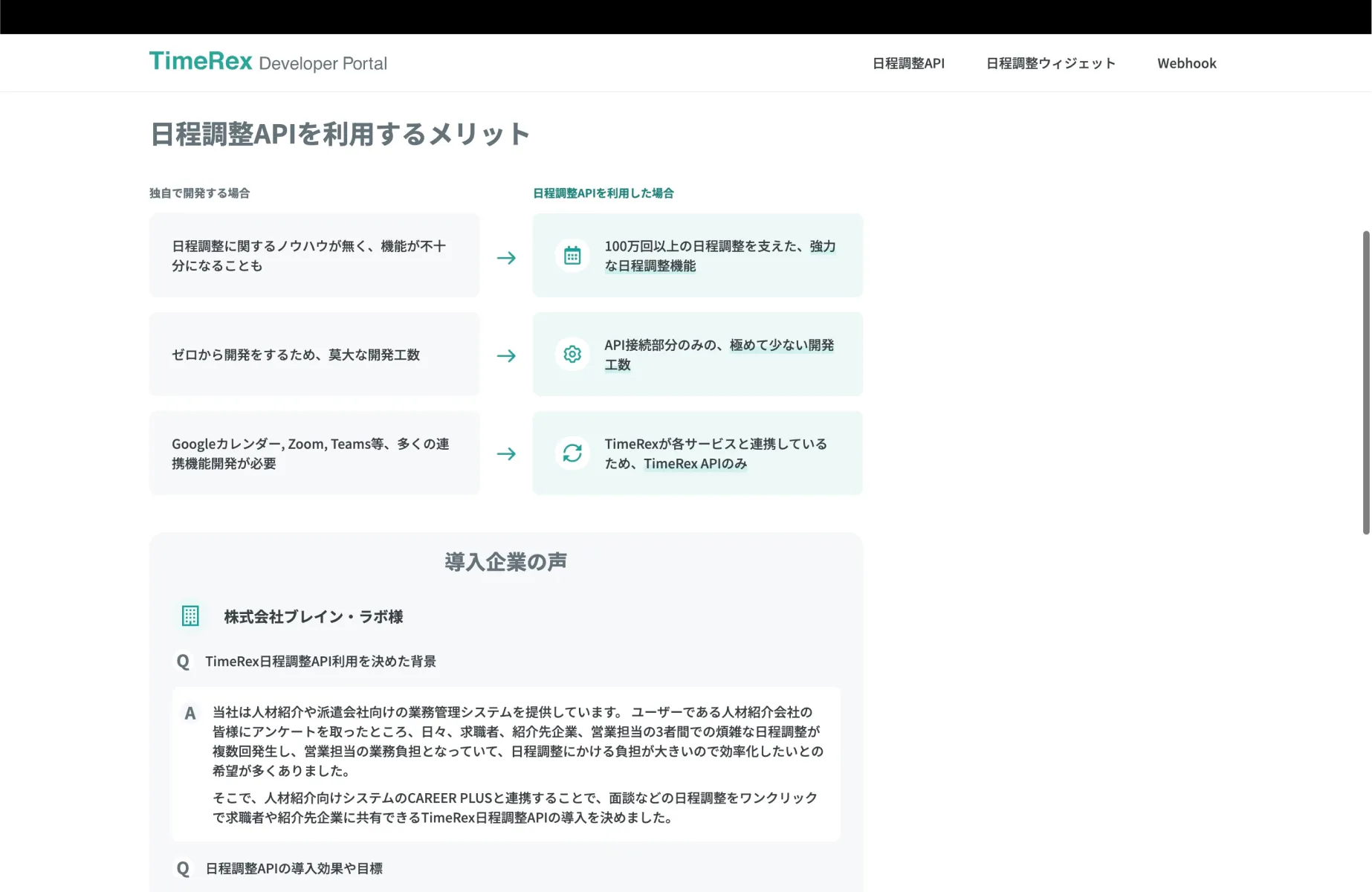Click the 導入企業の声 heading
Viewport: 1372px width, 892px height.
[506, 562]
